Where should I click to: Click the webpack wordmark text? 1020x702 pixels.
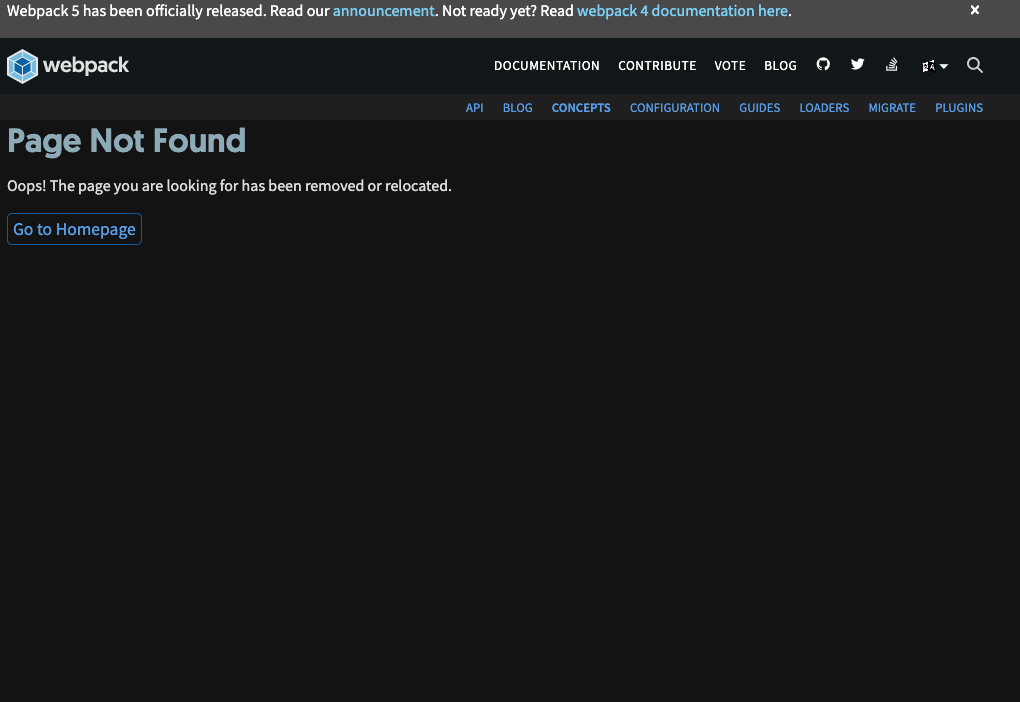point(86,66)
